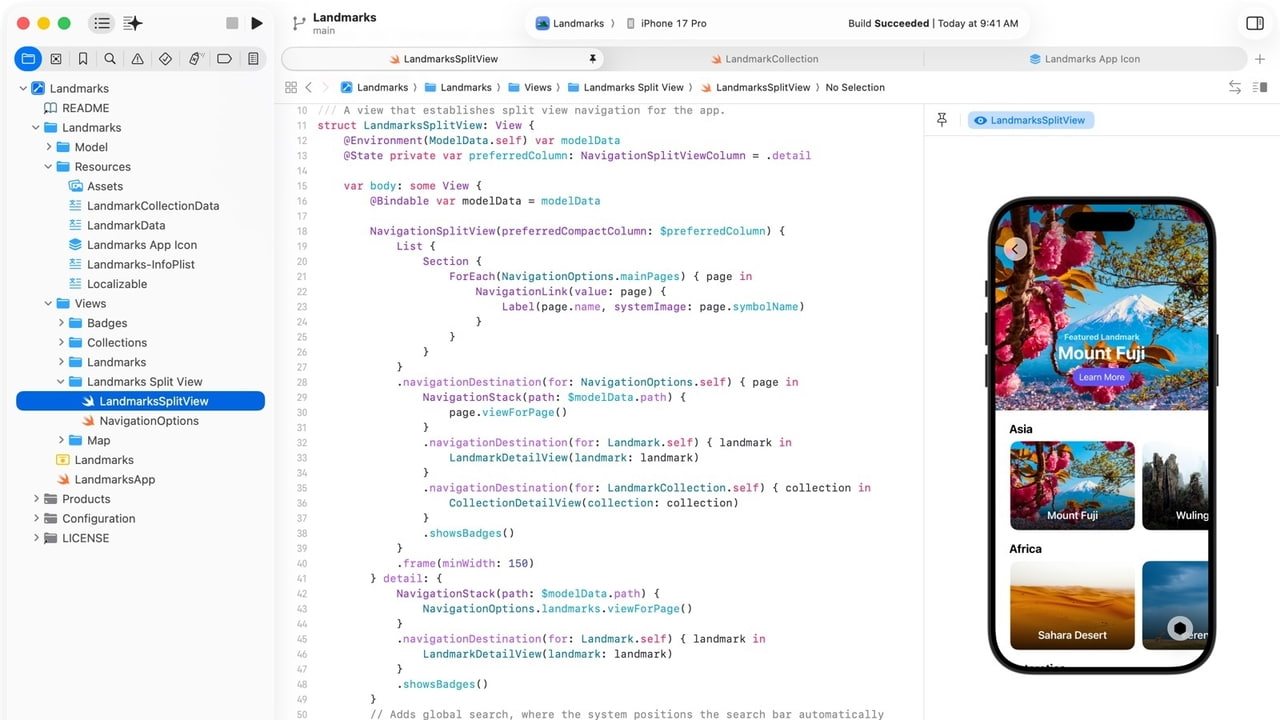Open the Report navigator icon
Image resolution: width=1280 pixels, height=720 pixels.
(x=254, y=59)
